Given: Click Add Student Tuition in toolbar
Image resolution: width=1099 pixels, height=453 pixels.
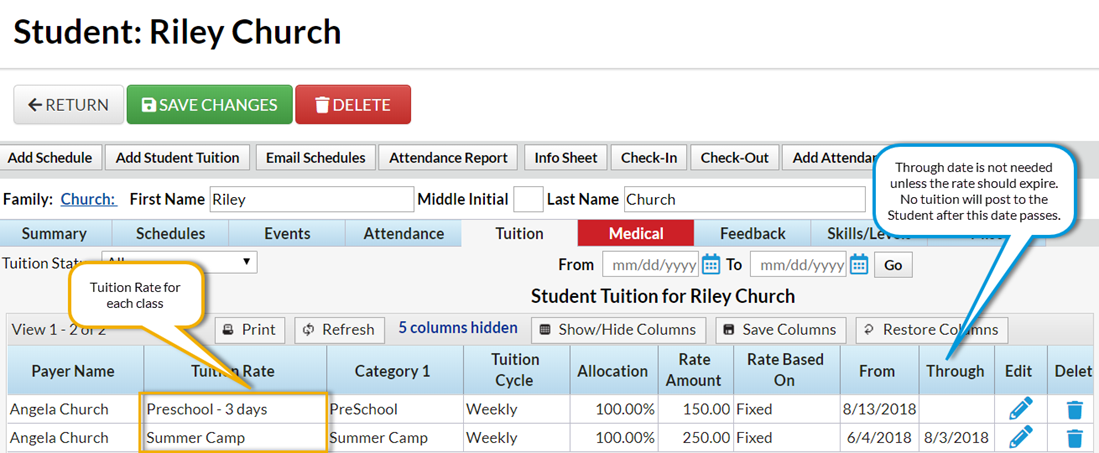Looking at the screenshot, I should tap(177, 158).
